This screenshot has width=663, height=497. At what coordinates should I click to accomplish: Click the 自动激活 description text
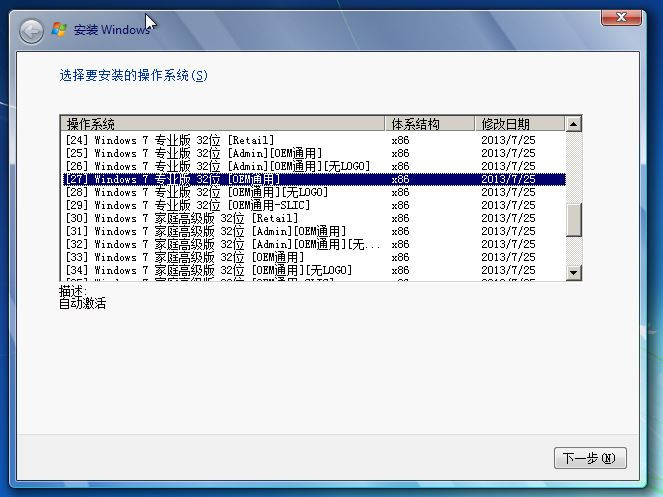pos(82,303)
